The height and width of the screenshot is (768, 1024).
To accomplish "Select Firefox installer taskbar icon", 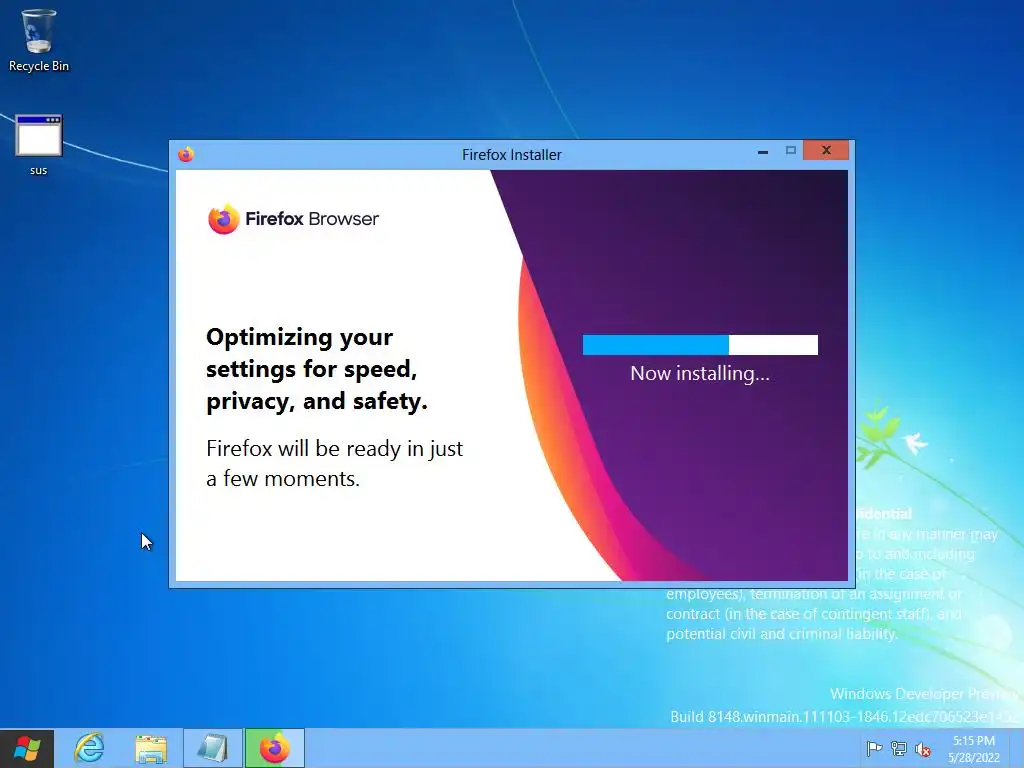I will (275, 748).
